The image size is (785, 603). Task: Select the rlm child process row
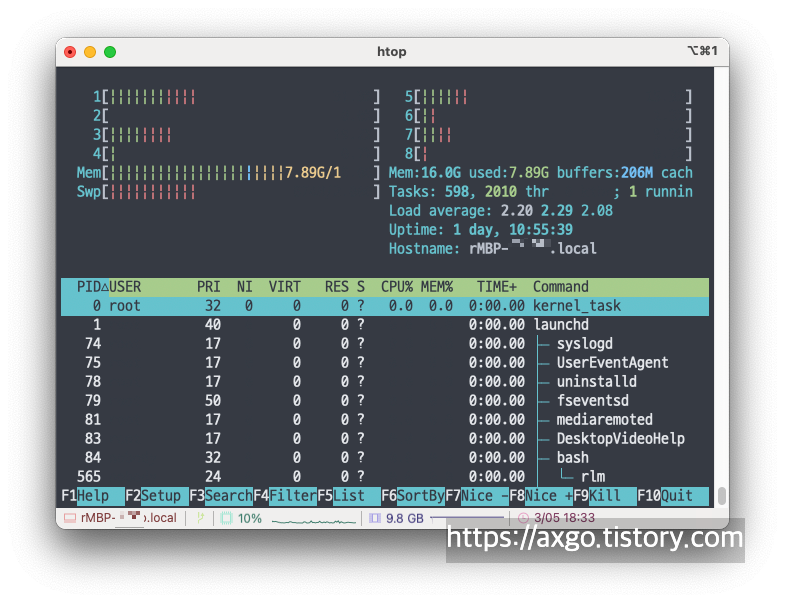click(x=384, y=477)
